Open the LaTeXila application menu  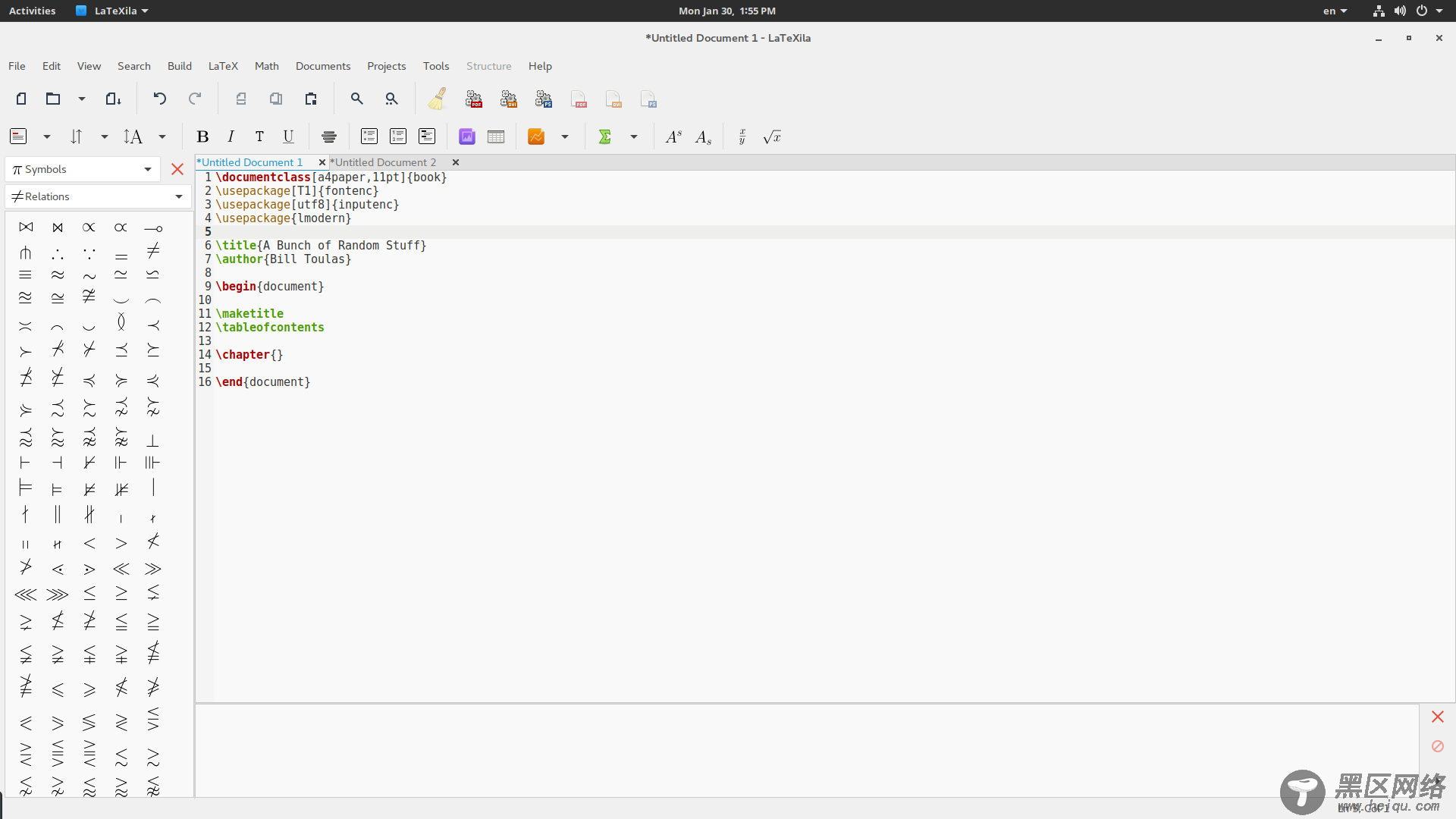click(x=112, y=11)
